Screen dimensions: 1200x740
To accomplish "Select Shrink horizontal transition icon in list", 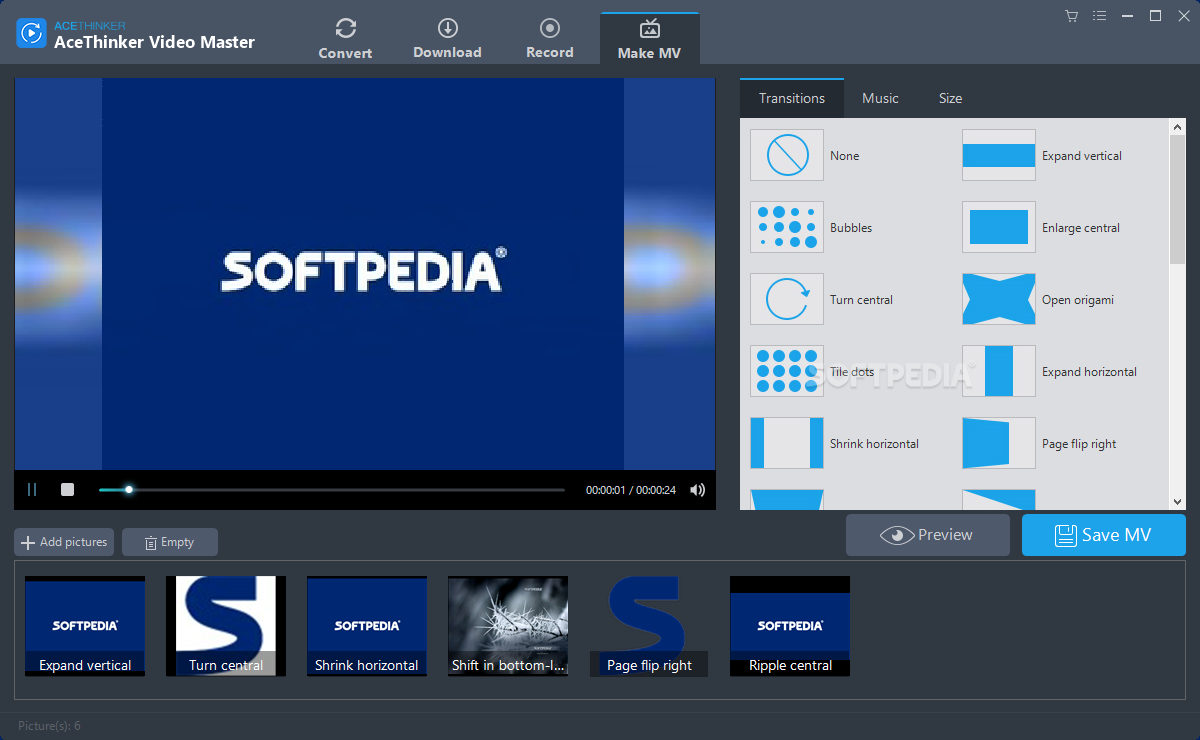I will pos(787,443).
